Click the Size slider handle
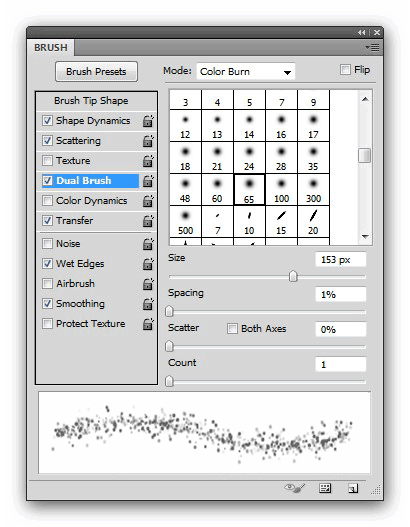 point(293,276)
